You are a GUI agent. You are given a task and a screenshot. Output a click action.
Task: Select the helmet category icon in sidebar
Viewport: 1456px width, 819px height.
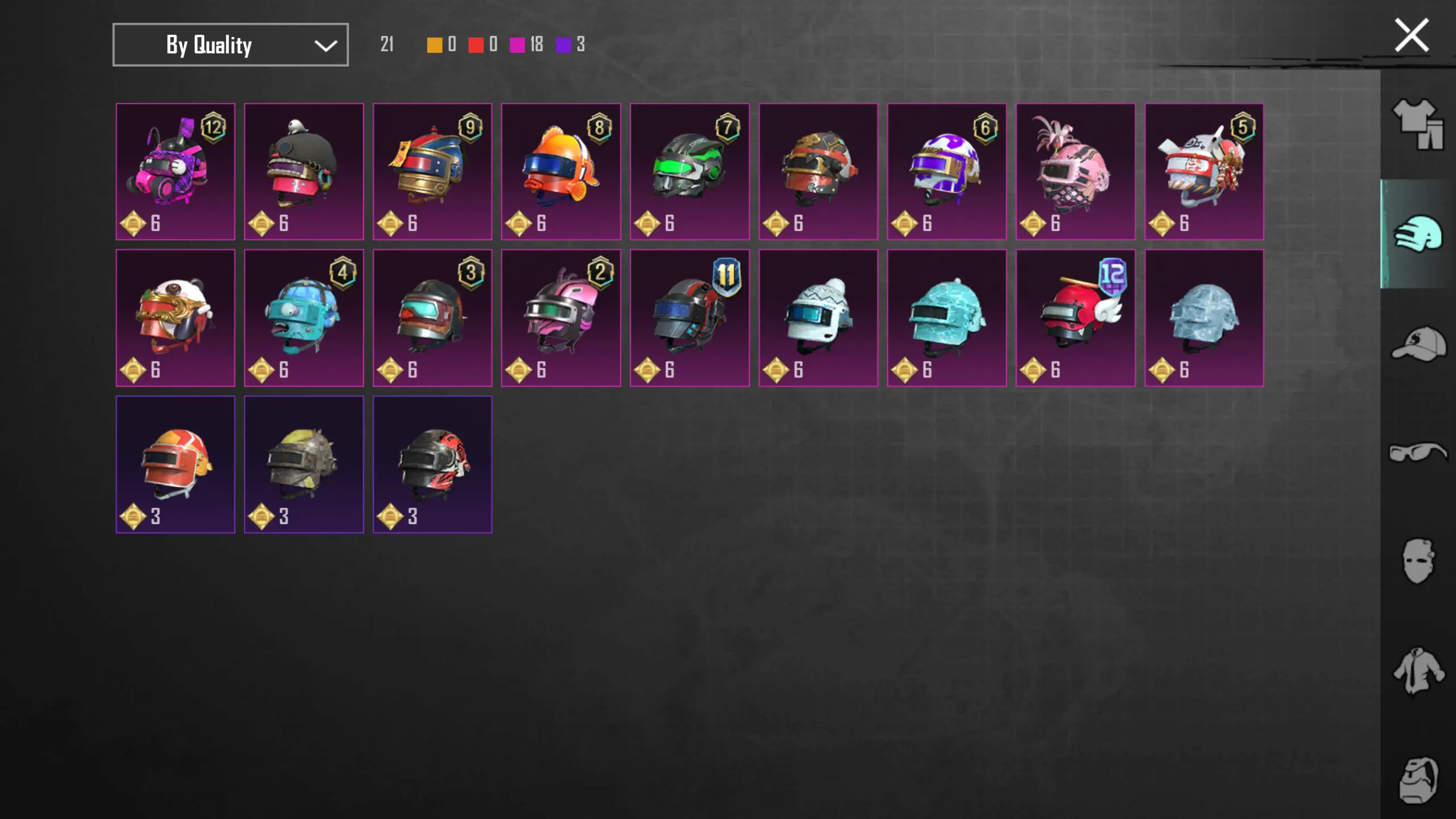1418,233
